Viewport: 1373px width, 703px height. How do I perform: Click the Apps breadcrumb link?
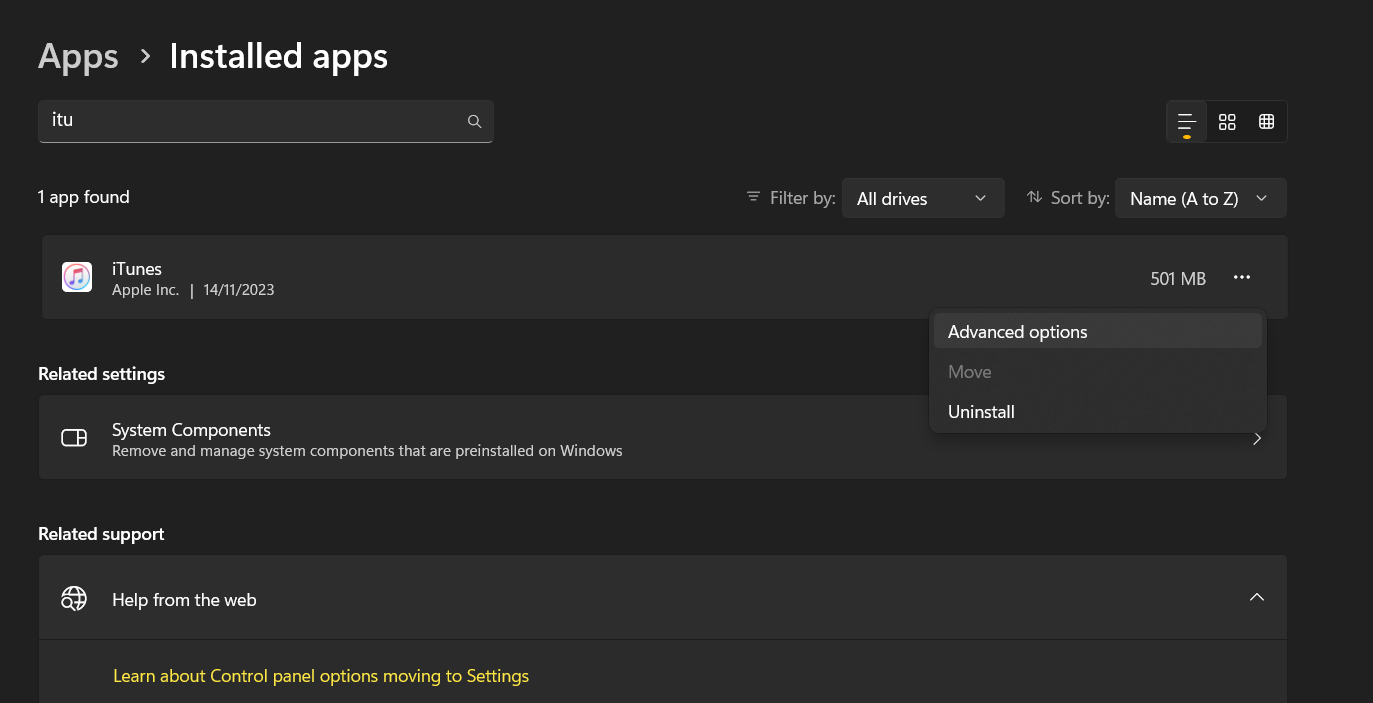point(78,57)
